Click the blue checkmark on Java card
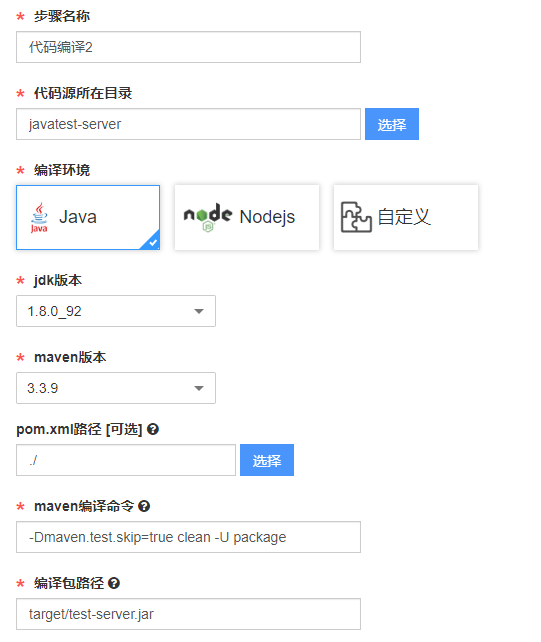The height and width of the screenshot is (642, 541). pyautogui.click(x=152, y=242)
